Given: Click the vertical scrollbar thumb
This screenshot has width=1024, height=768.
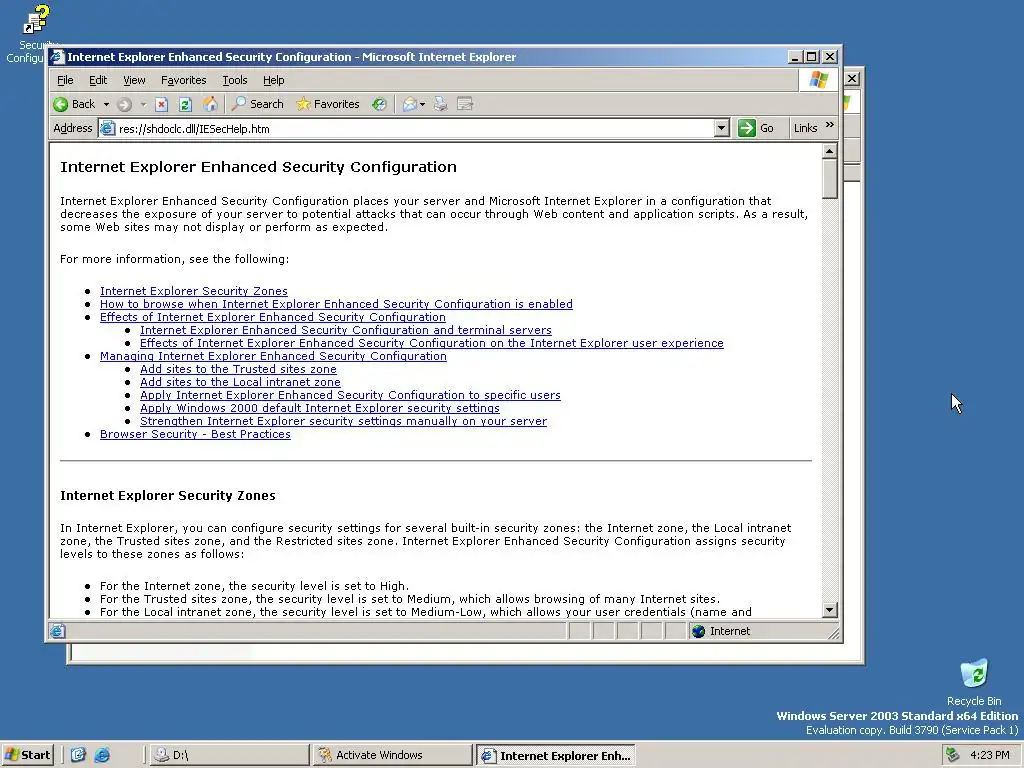Looking at the screenshot, I should [829, 179].
